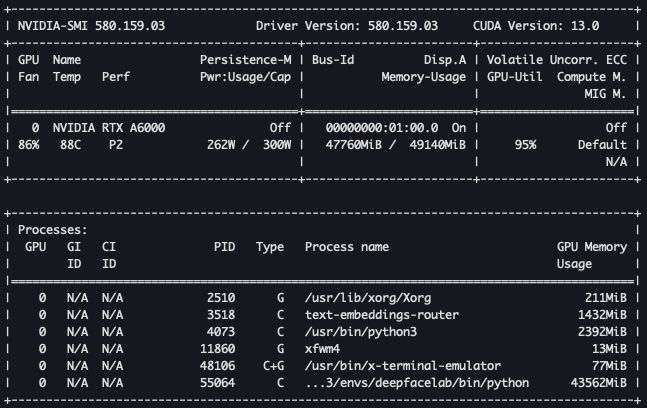647x408 pixels.
Task: Select the Memory-Usage header text
Action: pos(424,77)
